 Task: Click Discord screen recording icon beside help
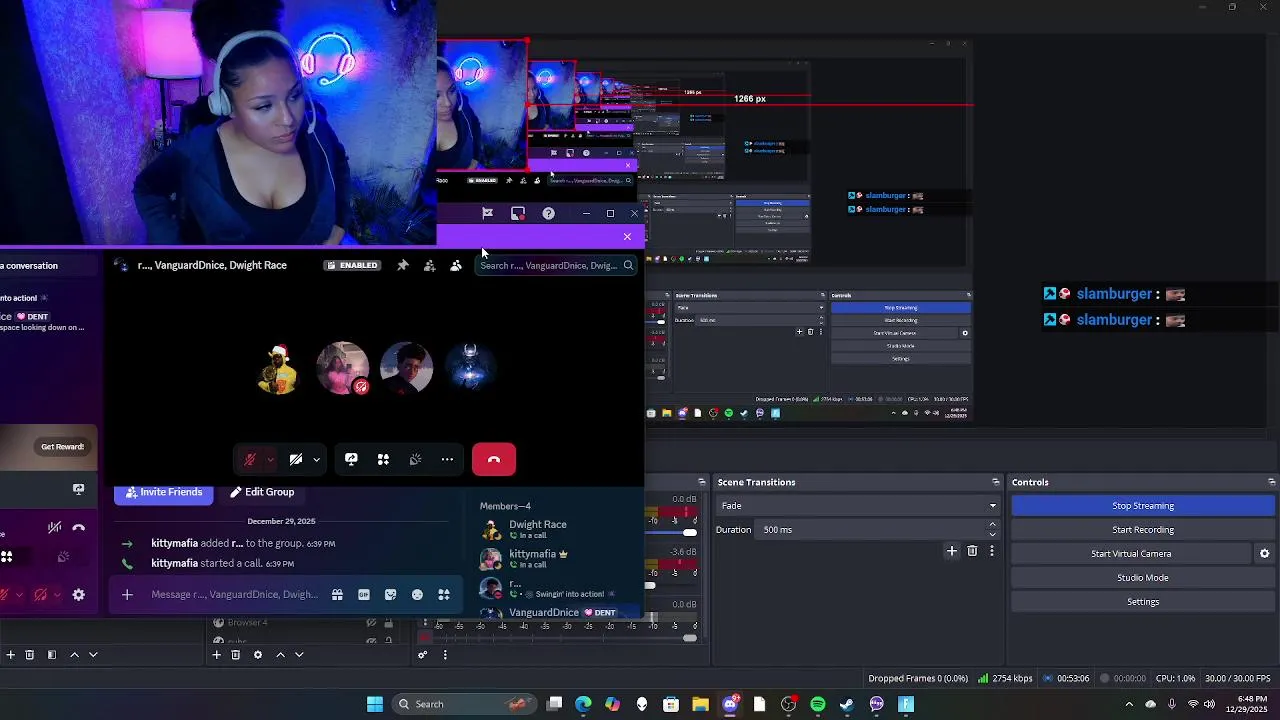517,213
